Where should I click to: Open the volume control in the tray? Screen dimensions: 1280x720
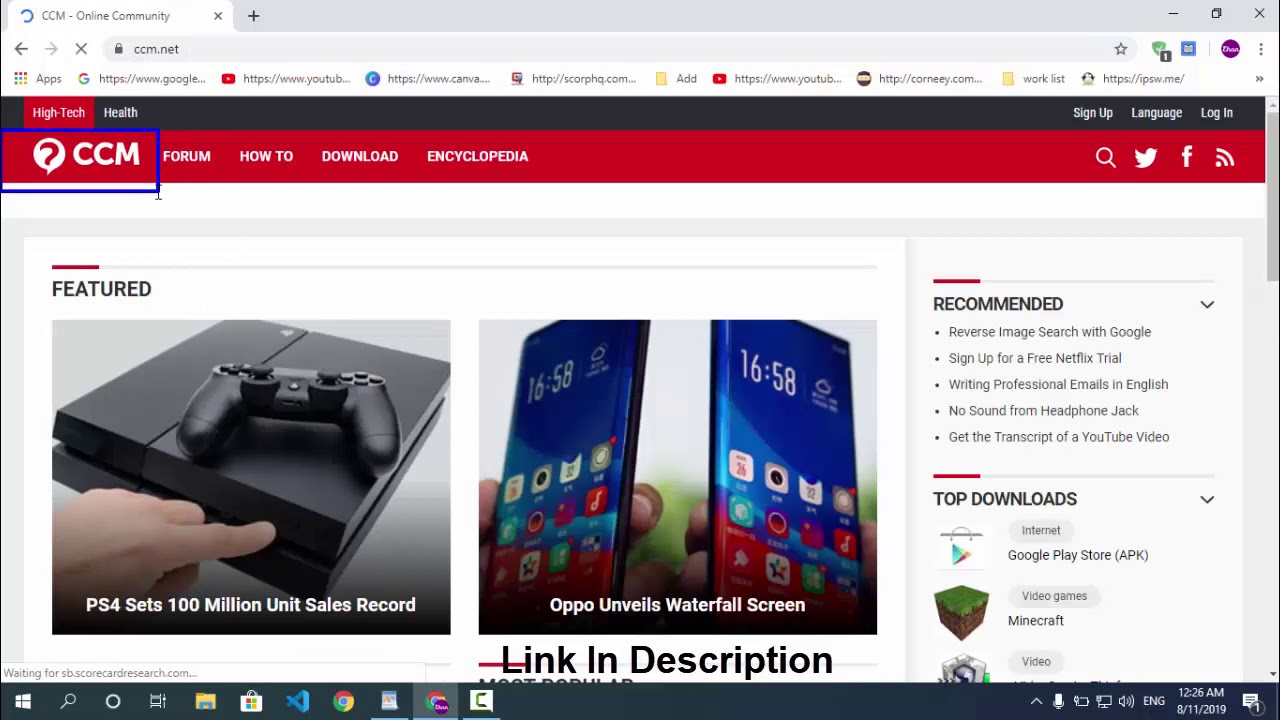1126,702
